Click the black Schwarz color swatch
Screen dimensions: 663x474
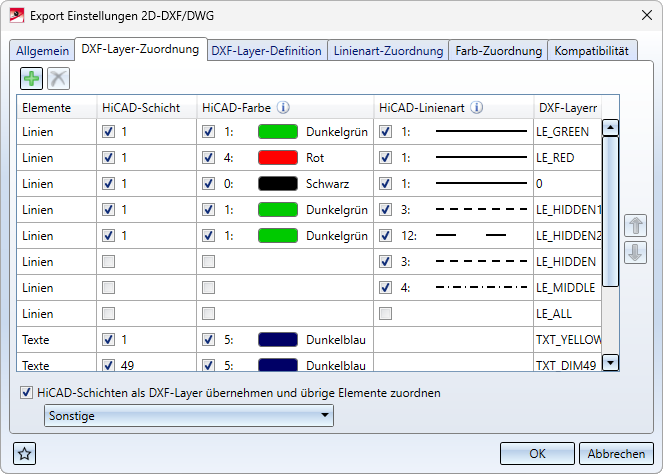click(x=278, y=184)
